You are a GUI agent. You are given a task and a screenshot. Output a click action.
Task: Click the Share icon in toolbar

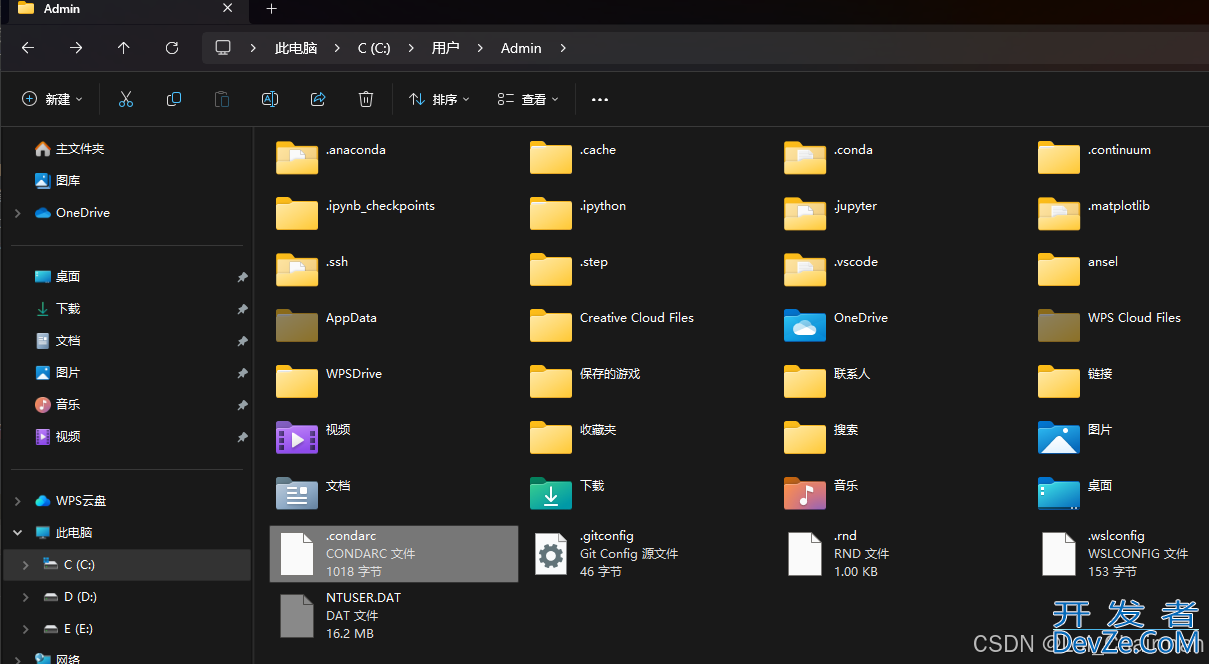click(318, 99)
